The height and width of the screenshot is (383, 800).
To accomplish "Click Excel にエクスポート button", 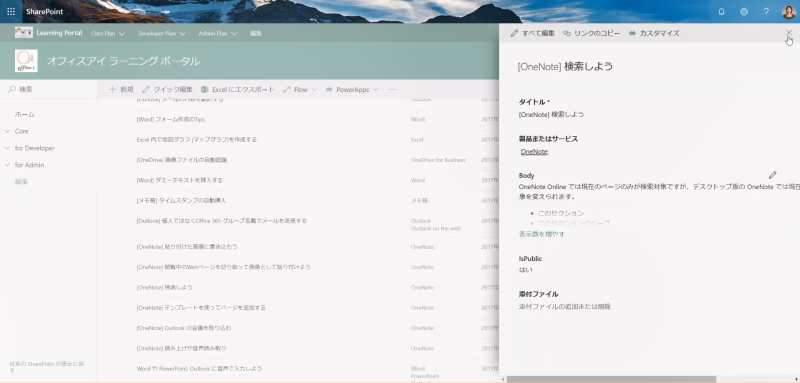I will (x=237, y=89).
